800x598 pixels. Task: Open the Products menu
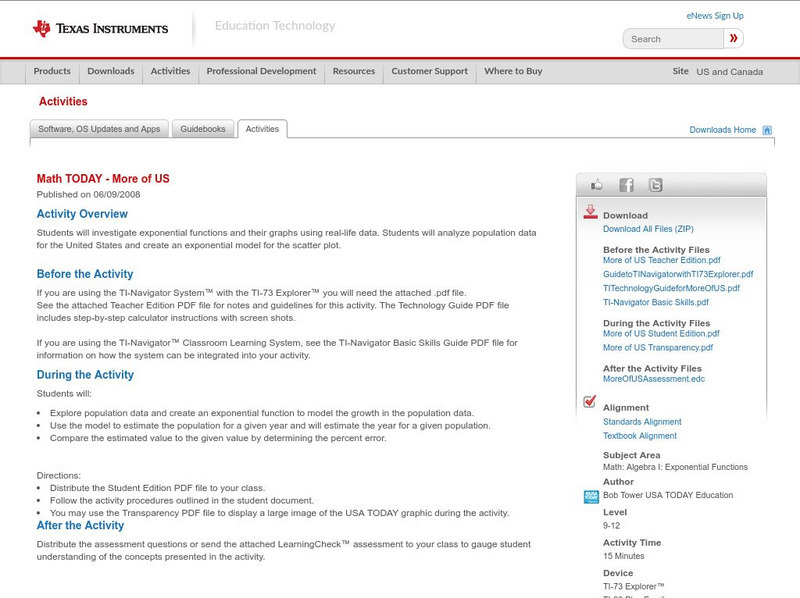click(52, 71)
